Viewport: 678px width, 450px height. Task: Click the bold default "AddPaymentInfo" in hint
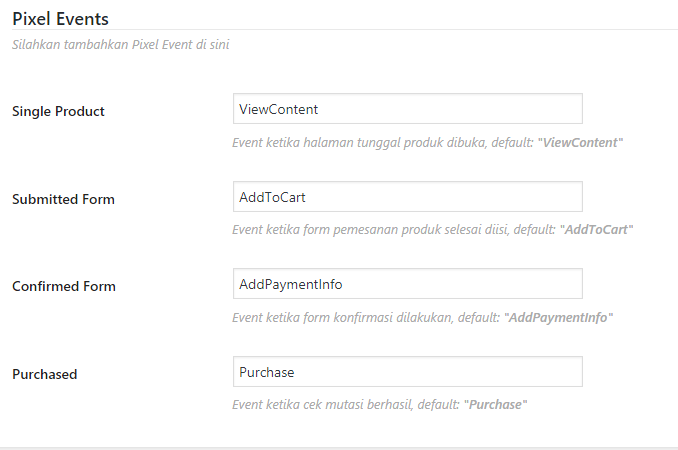pyautogui.click(x=559, y=317)
